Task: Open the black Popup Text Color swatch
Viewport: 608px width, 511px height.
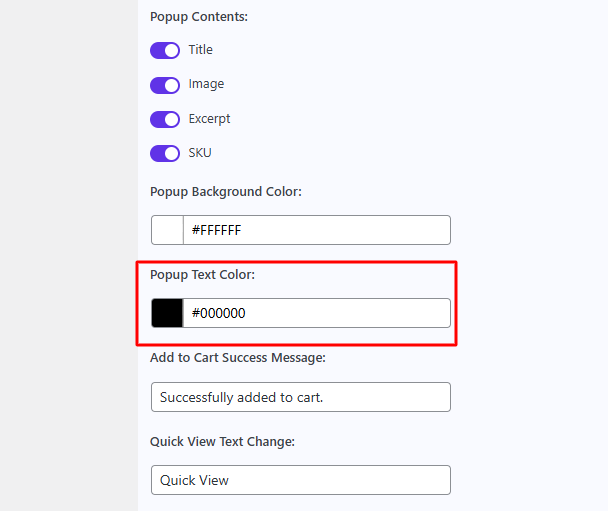Action: click(167, 313)
